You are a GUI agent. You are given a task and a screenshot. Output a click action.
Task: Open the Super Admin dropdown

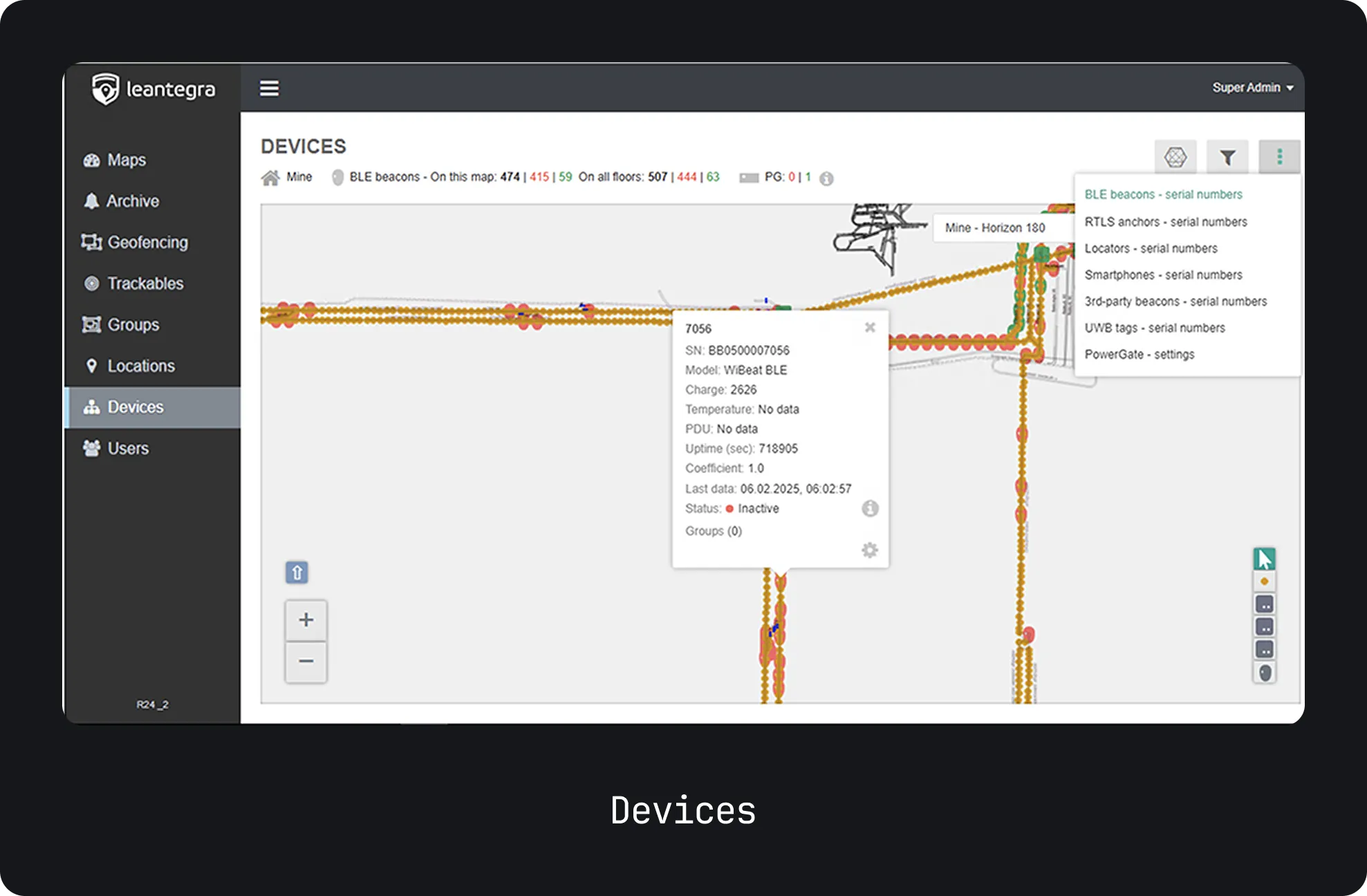click(x=1252, y=88)
